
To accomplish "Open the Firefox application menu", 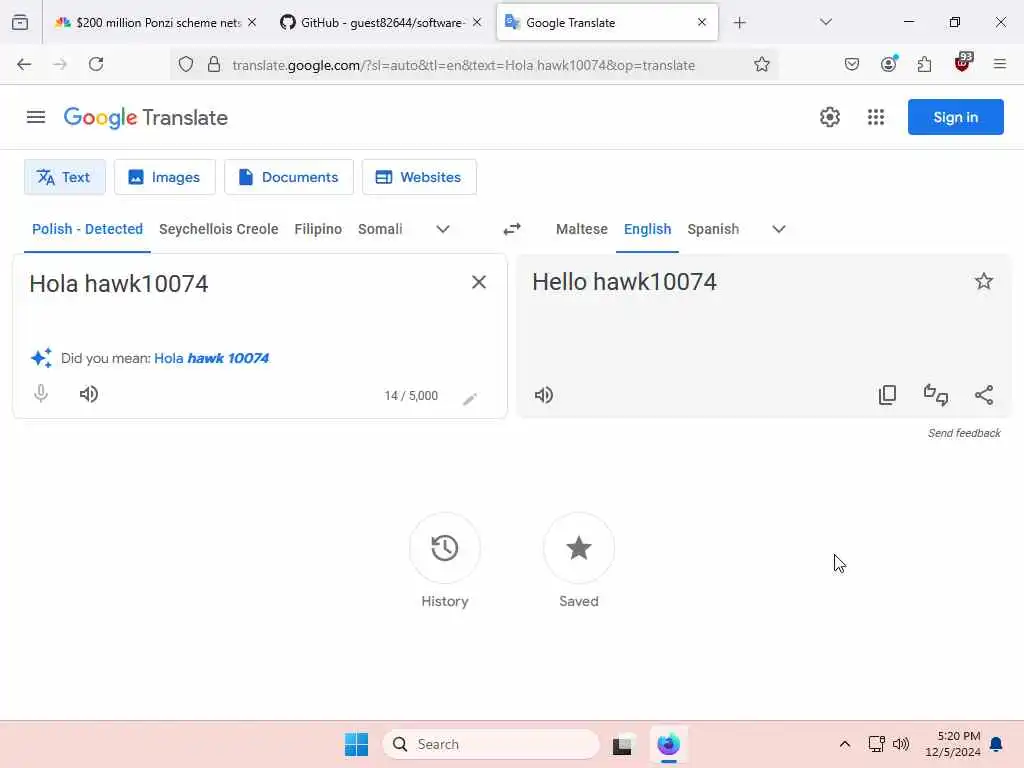I will pos(999,64).
